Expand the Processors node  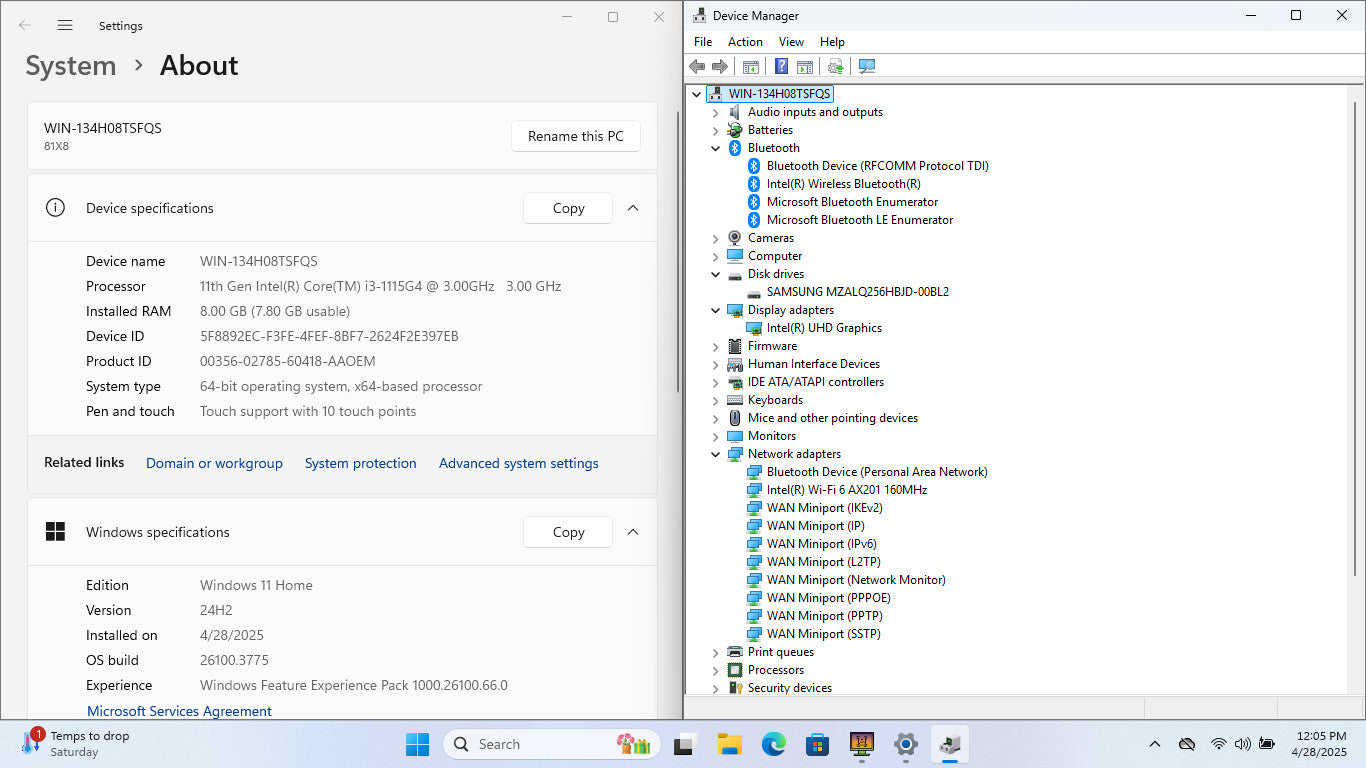716,670
